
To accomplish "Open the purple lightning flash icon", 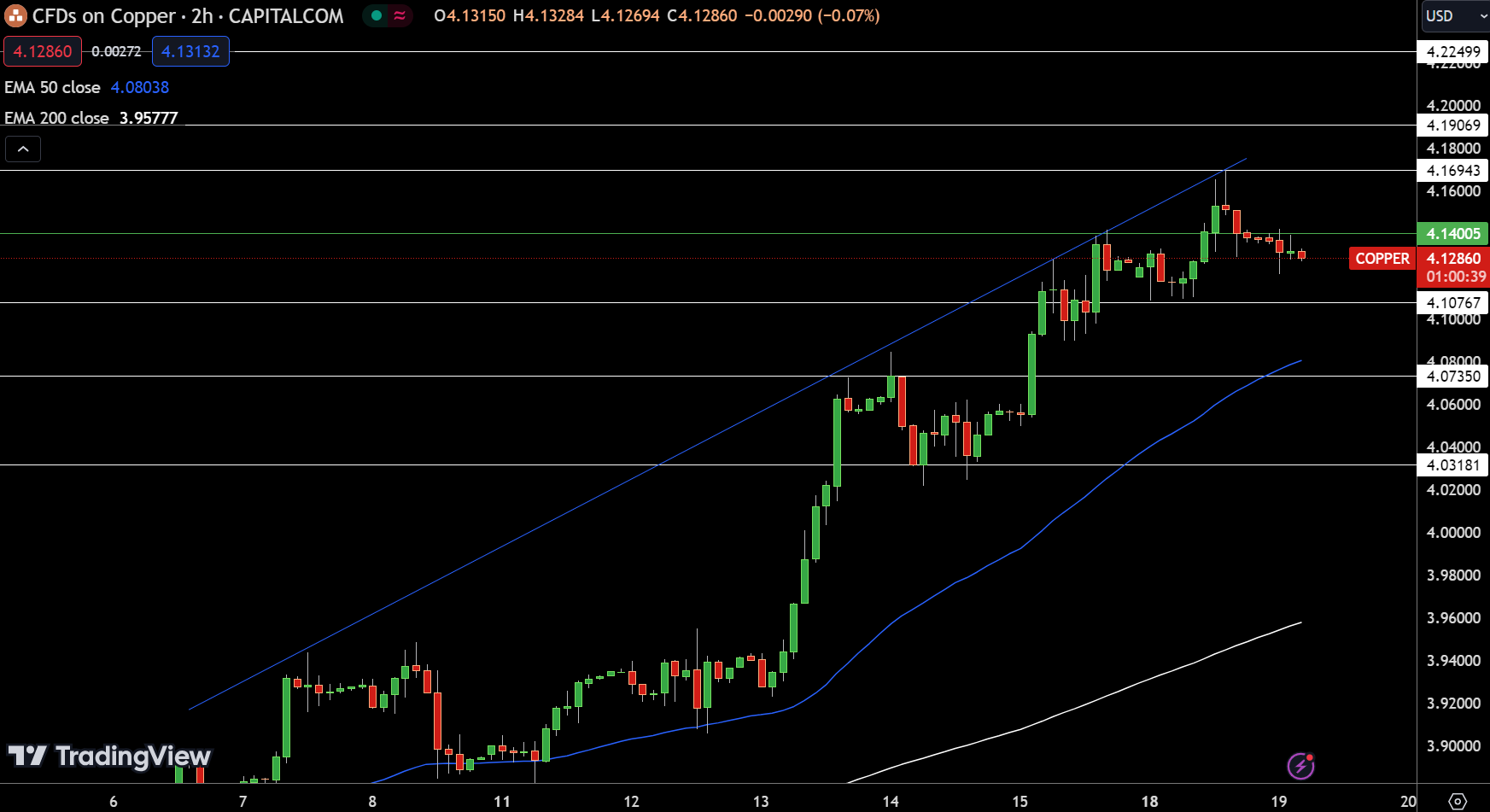I will [x=1300, y=766].
